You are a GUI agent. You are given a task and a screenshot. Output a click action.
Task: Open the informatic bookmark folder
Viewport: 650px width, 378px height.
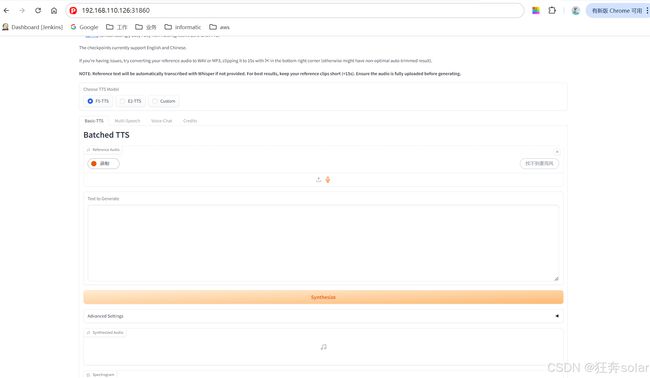coord(182,27)
